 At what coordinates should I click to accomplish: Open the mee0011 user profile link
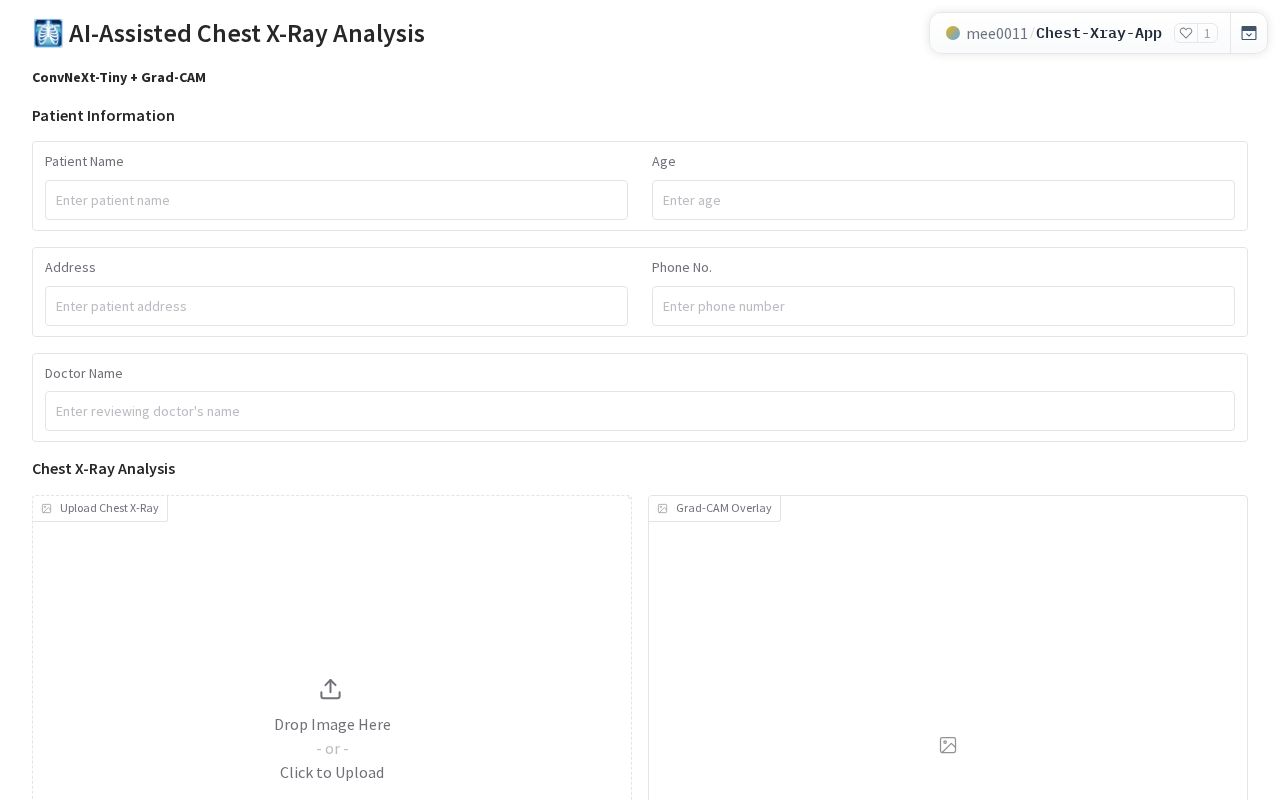click(997, 33)
